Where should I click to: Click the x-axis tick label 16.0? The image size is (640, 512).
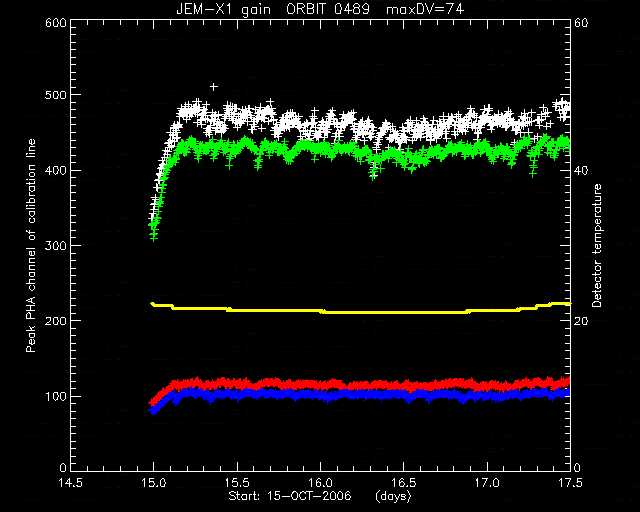[x=320, y=483]
